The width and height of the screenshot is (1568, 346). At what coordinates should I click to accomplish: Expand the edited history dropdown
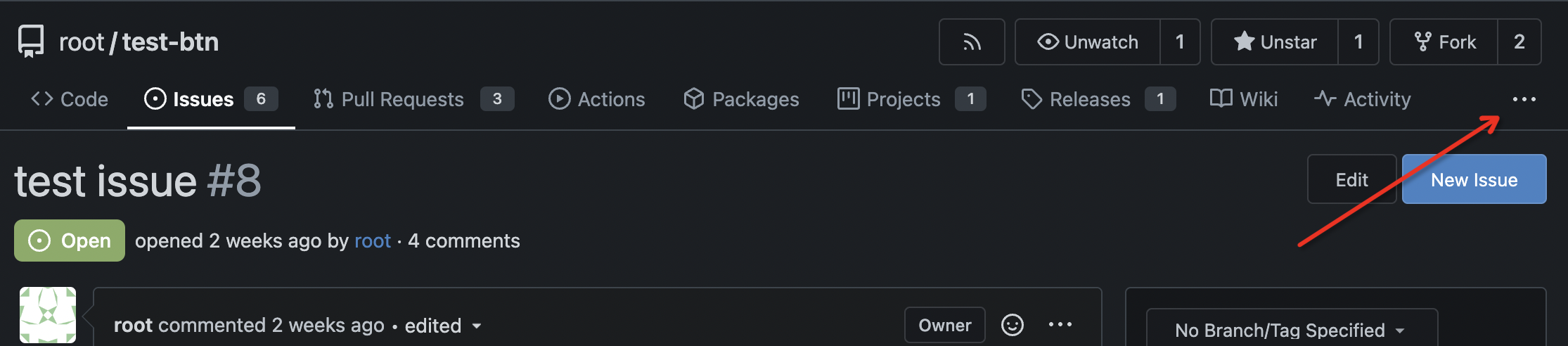pos(476,326)
